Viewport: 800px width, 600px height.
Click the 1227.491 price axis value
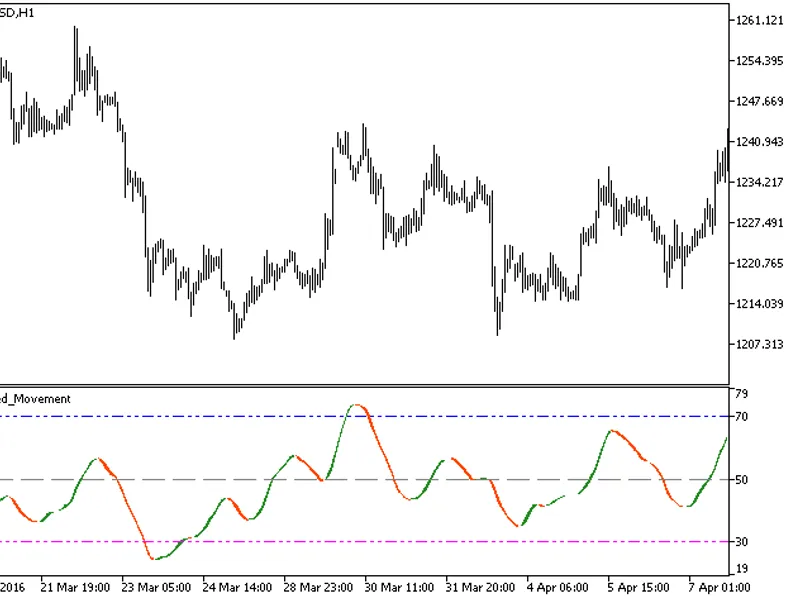click(x=759, y=223)
